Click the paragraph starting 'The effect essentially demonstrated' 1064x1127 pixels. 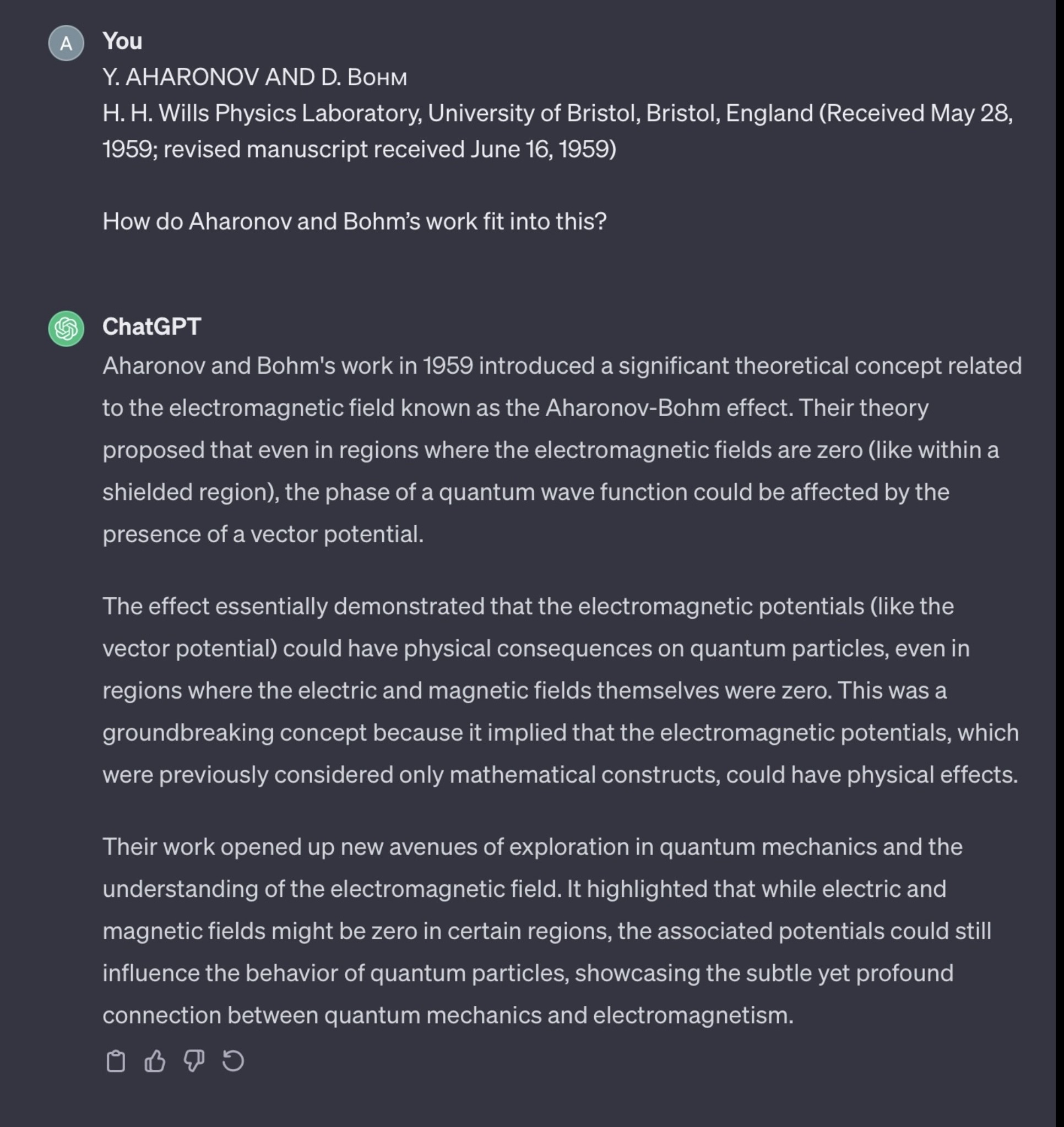tap(561, 690)
